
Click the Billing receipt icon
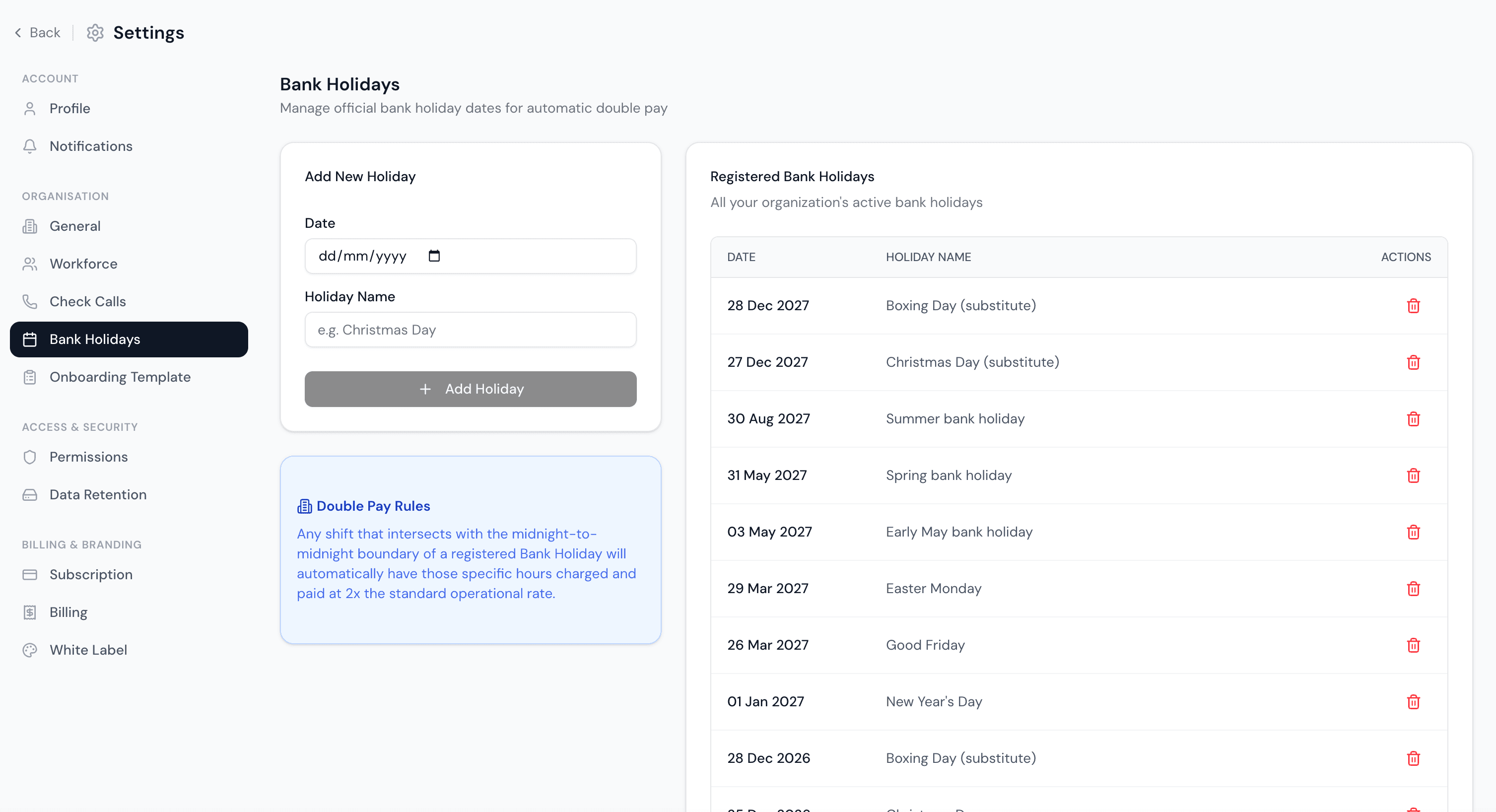(30, 612)
